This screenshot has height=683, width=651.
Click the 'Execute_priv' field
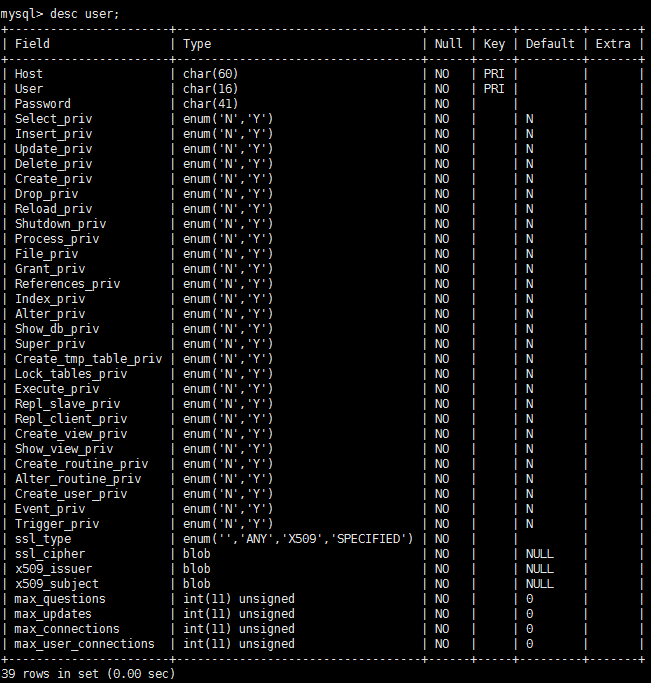click(57, 389)
